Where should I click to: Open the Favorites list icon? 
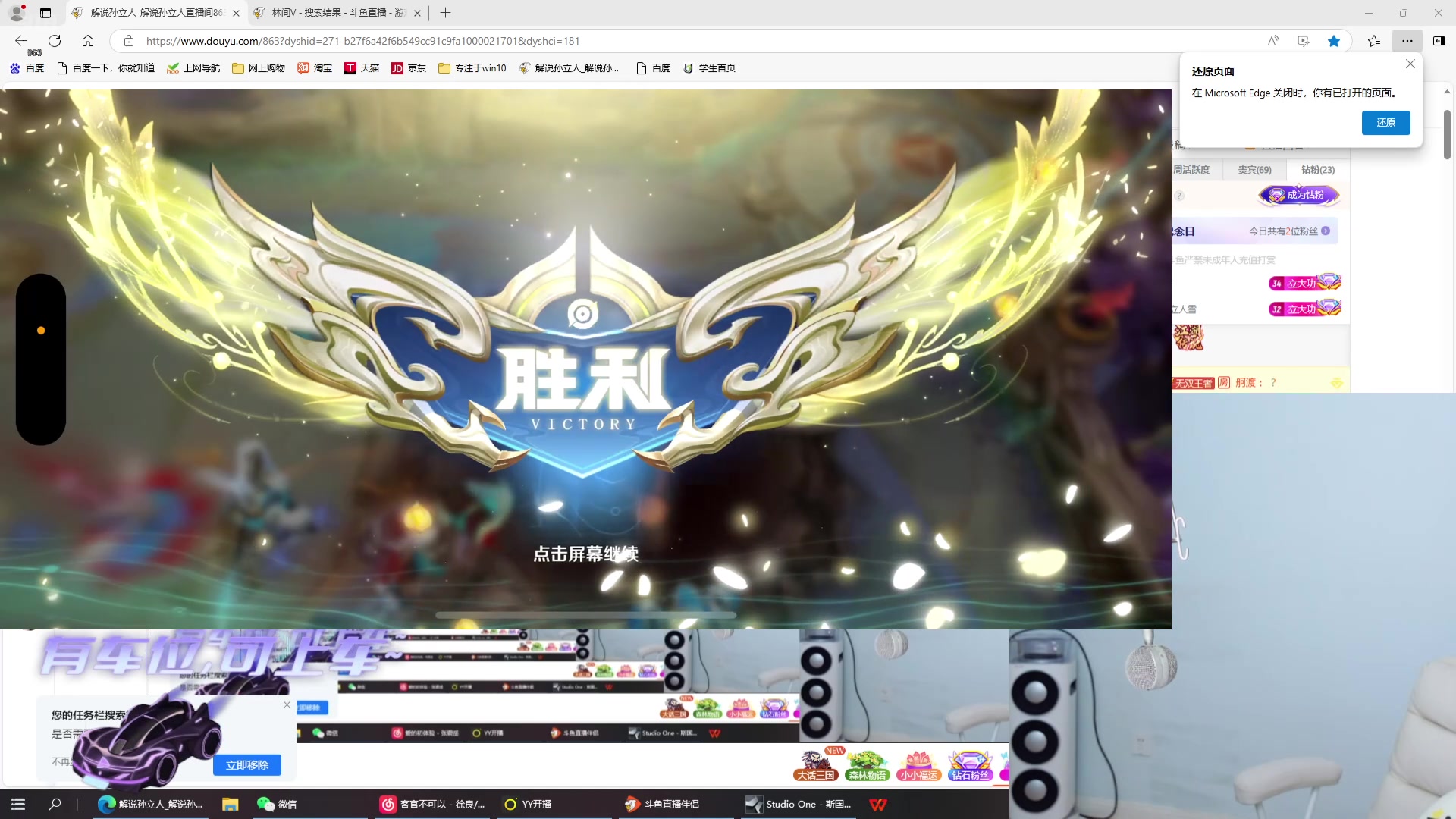[1373, 41]
